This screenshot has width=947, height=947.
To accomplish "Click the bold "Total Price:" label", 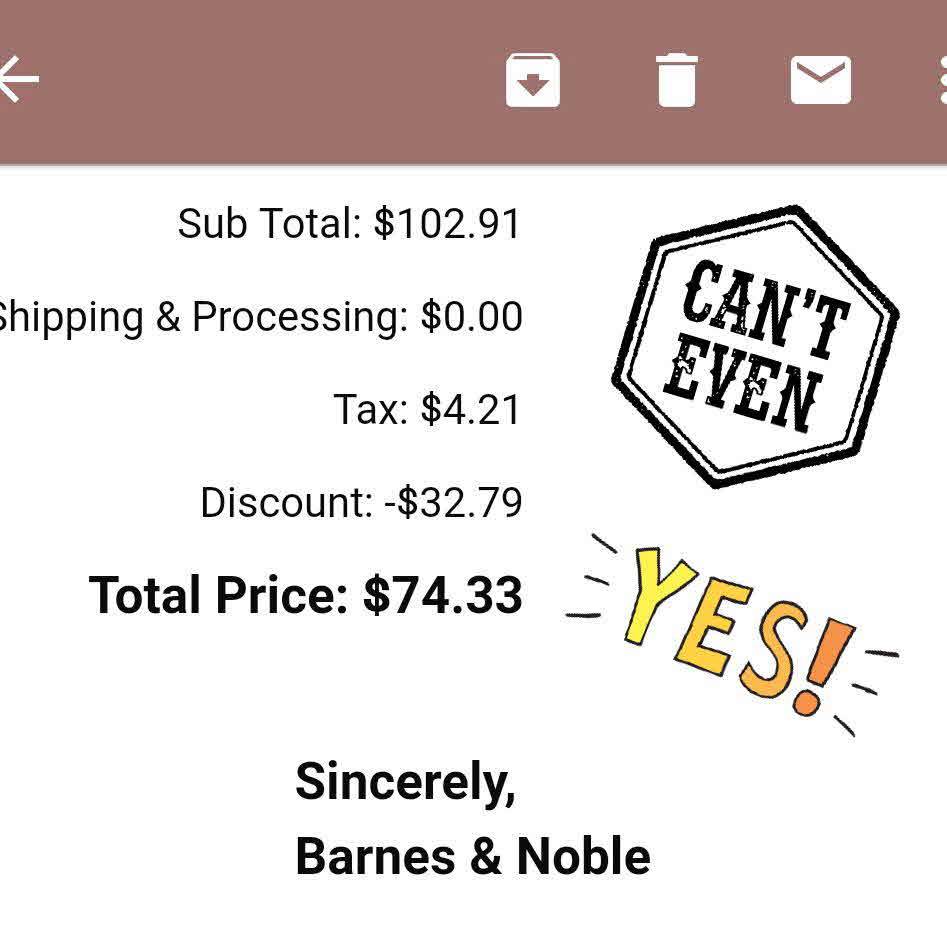I will (x=217, y=595).
